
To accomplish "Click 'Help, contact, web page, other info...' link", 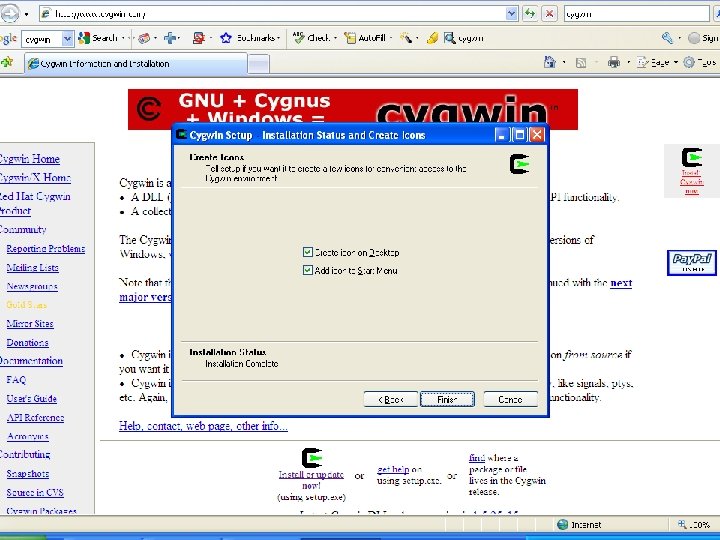I will 203,426.
